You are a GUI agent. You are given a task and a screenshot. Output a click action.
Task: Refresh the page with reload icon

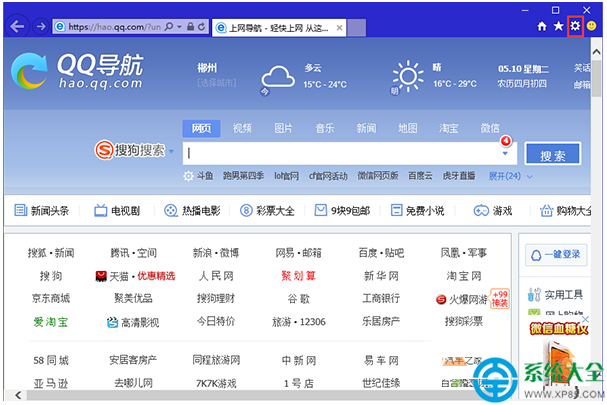pos(201,27)
